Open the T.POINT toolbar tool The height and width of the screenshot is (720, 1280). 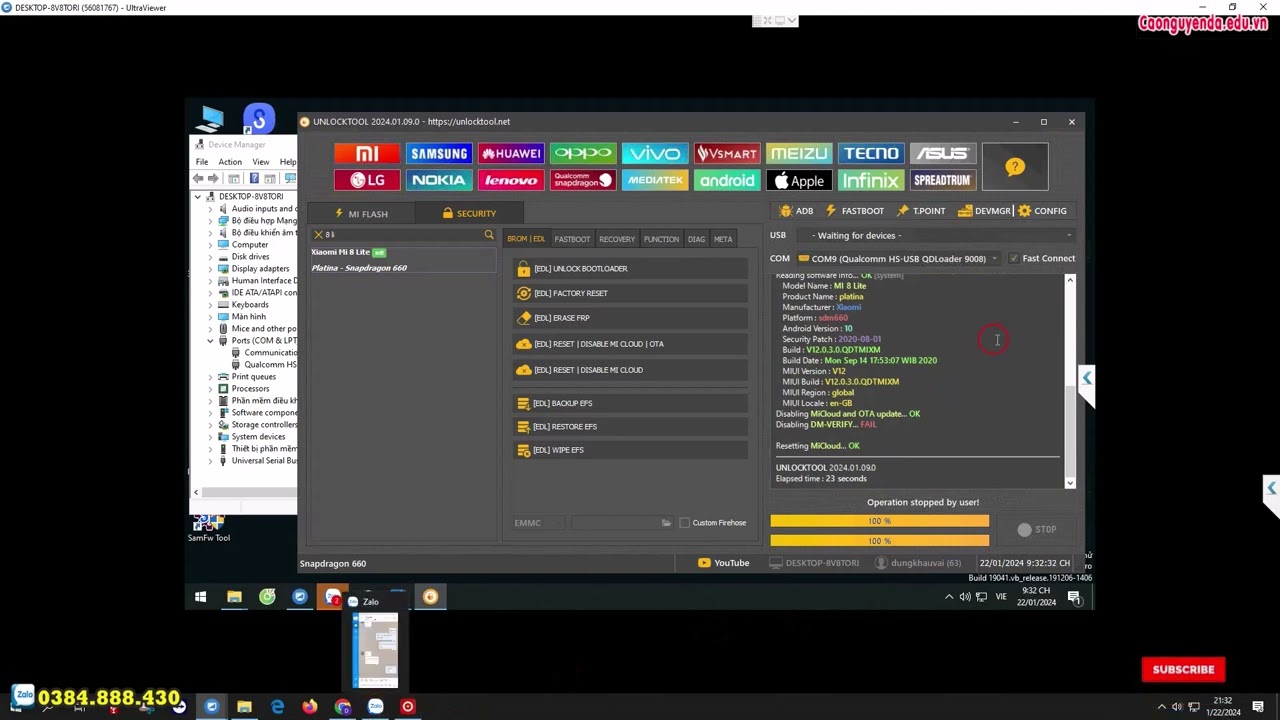pyautogui.click(x=921, y=211)
